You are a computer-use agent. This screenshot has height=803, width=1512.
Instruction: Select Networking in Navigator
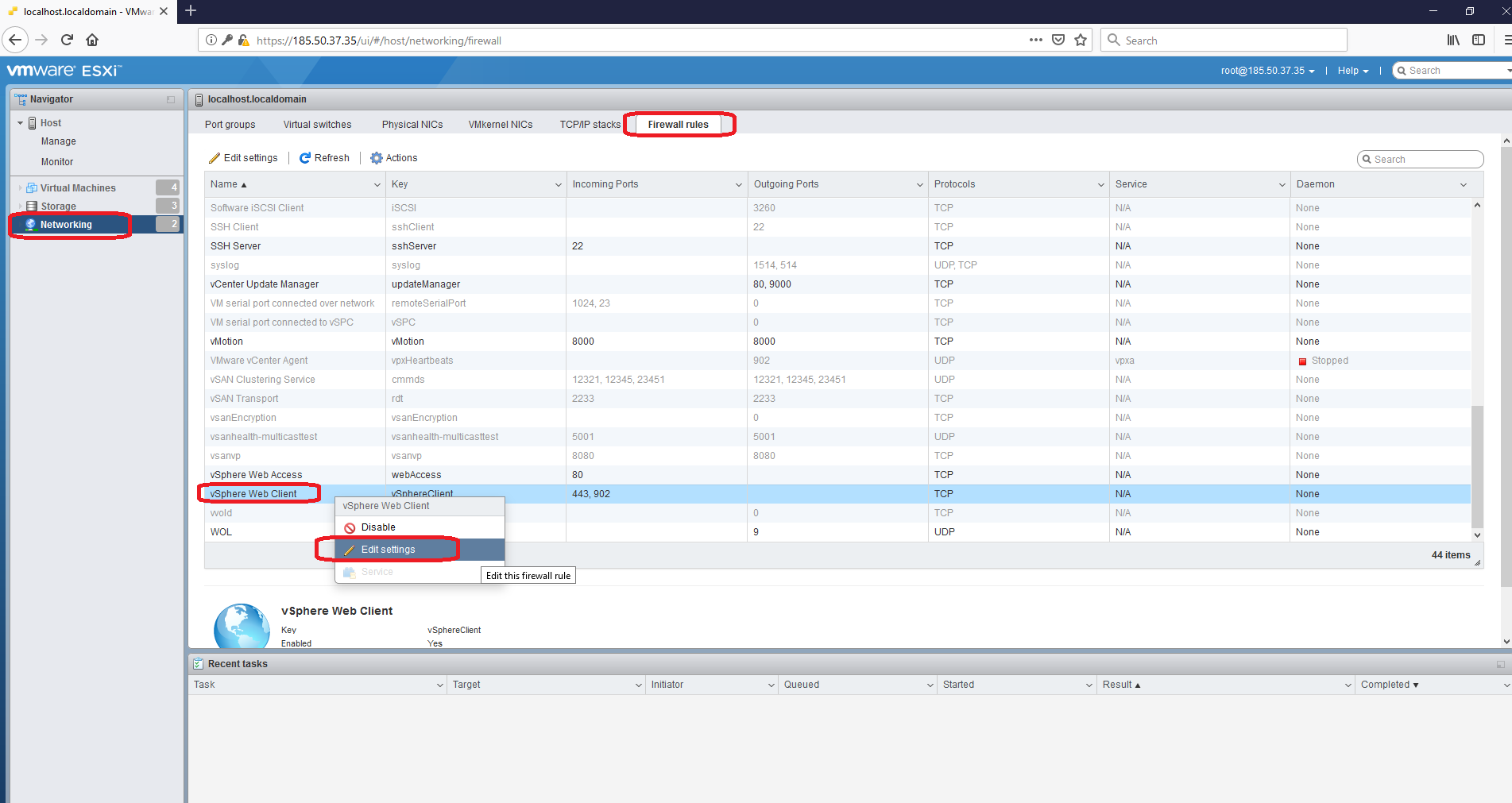pos(96,225)
